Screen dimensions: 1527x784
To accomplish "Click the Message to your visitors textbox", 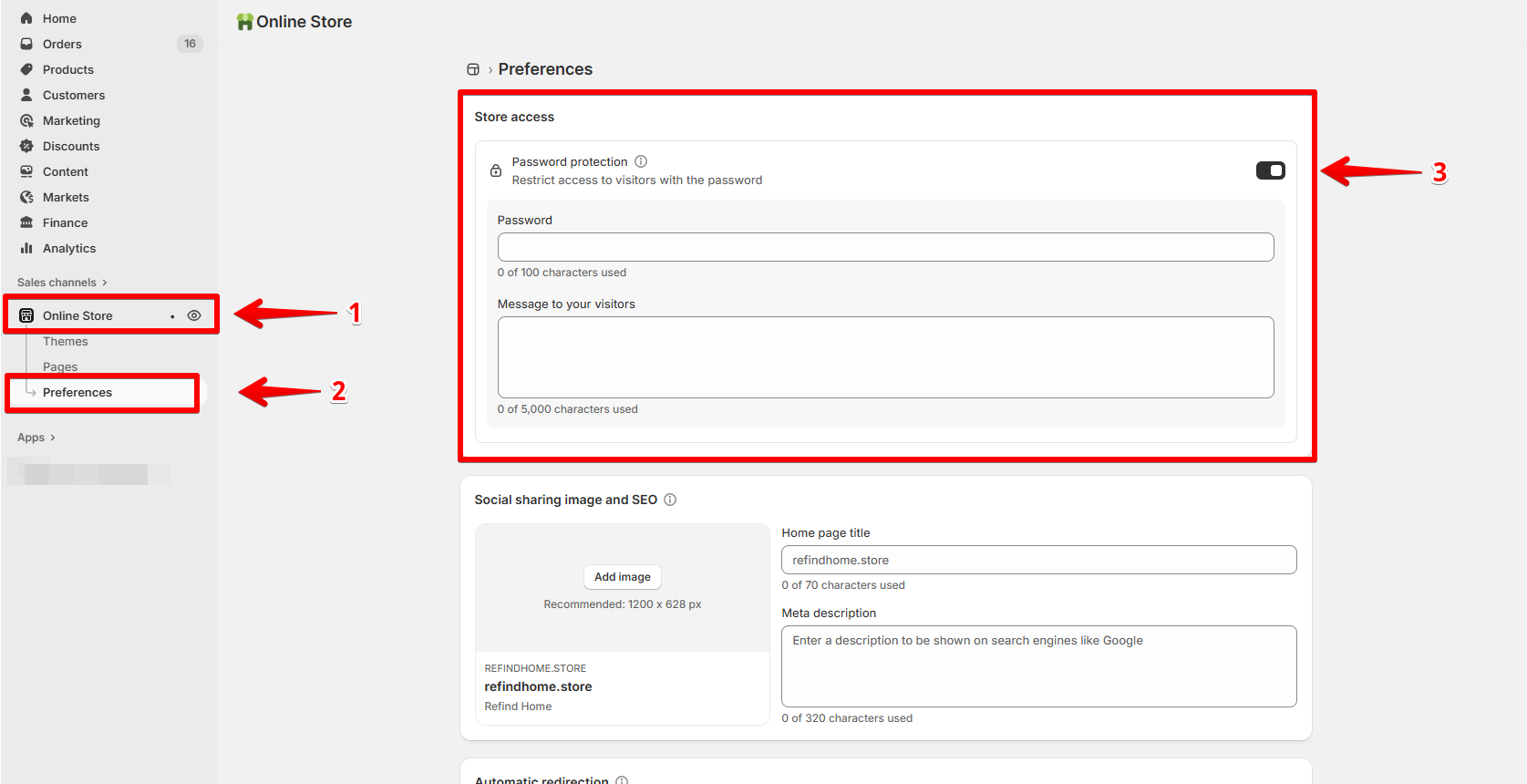I will [885, 357].
